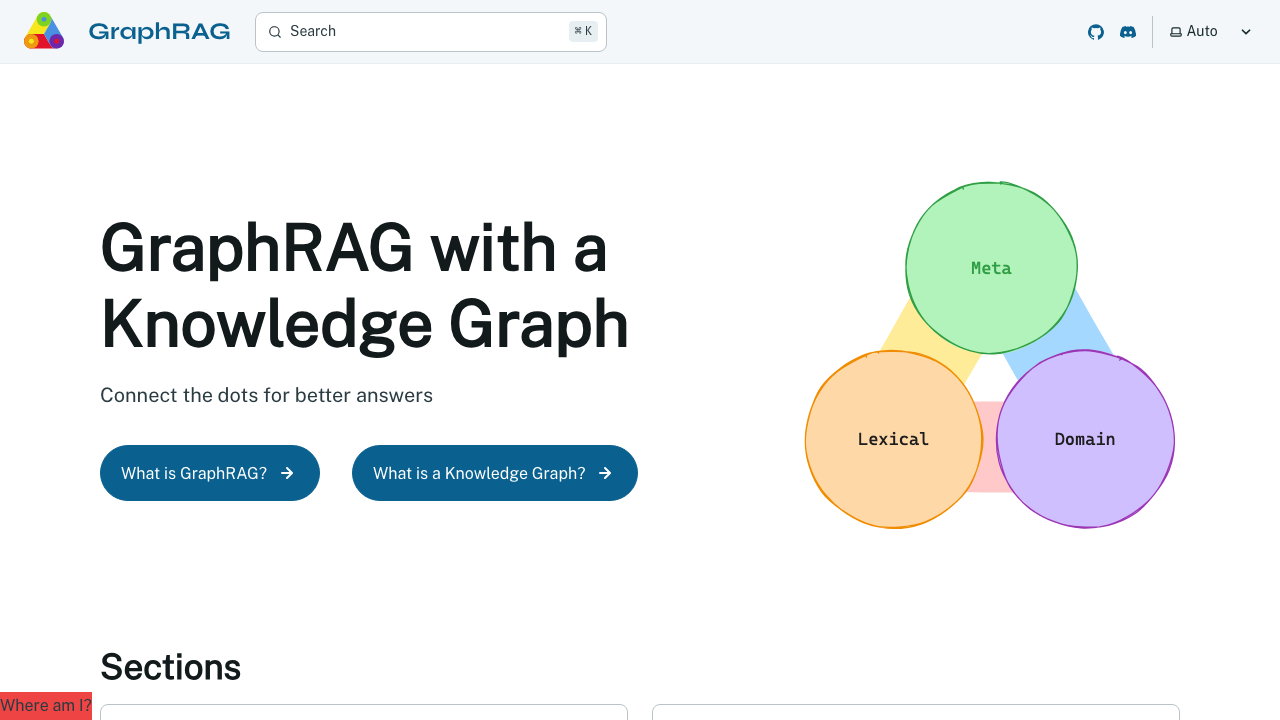Click arrow icon on Knowledge Graph button
The height and width of the screenshot is (720, 1280).
coord(605,473)
